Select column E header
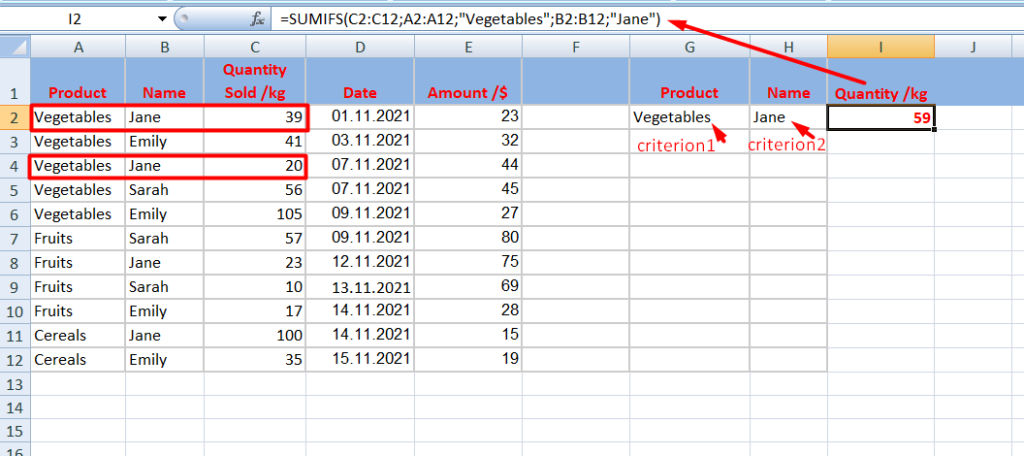The width and height of the screenshot is (1024, 456). click(468, 47)
